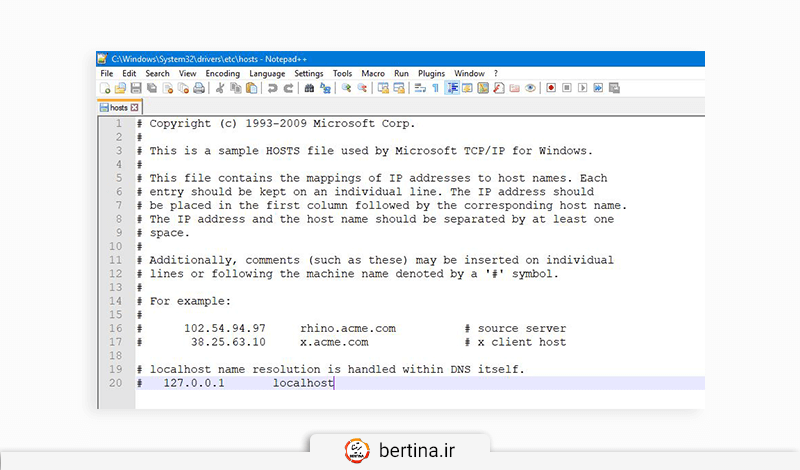Screen dimensions: 800x470
Task: Click the Print toolbar icon
Action: (x=199, y=88)
